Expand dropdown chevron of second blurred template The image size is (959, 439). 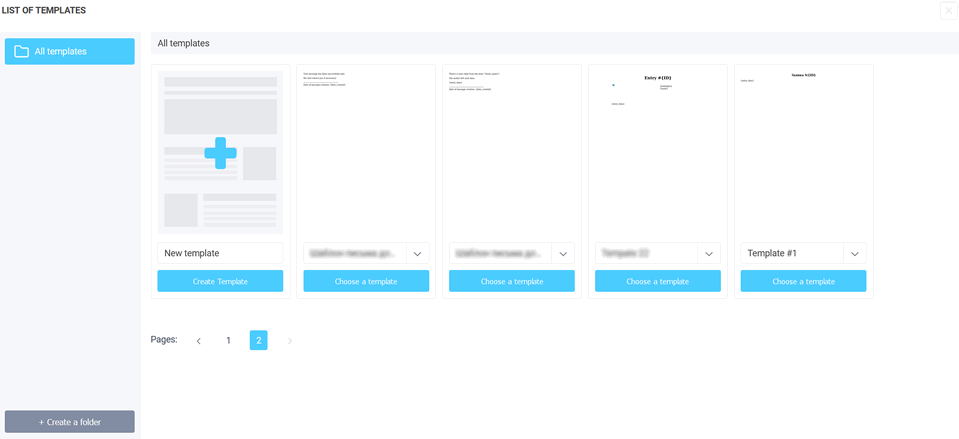click(563, 254)
